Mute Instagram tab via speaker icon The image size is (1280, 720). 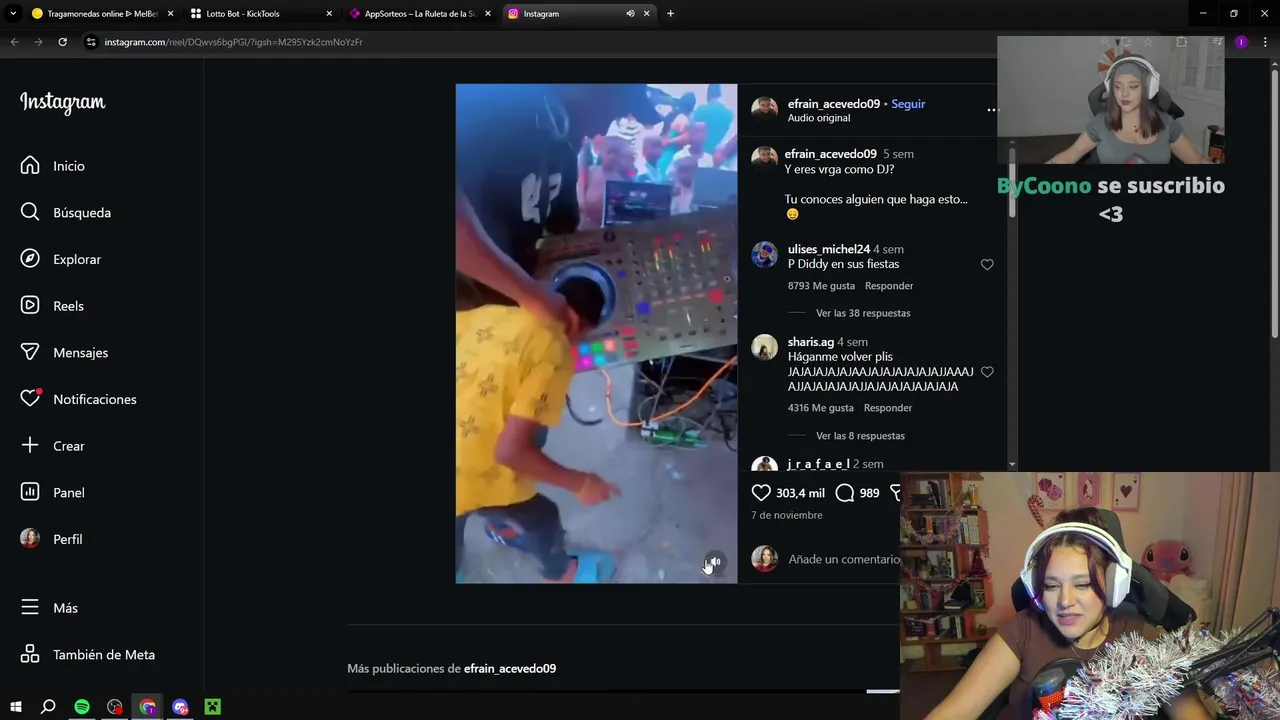tap(630, 14)
